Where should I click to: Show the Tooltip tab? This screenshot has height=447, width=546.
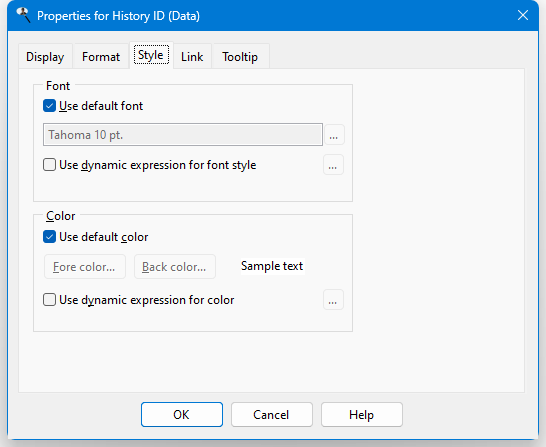pos(240,56)
